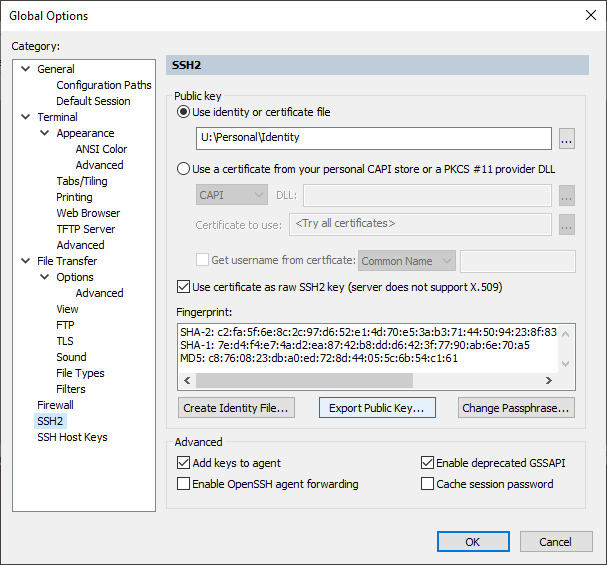Check 'Cache session password' option

click(429, 484)
